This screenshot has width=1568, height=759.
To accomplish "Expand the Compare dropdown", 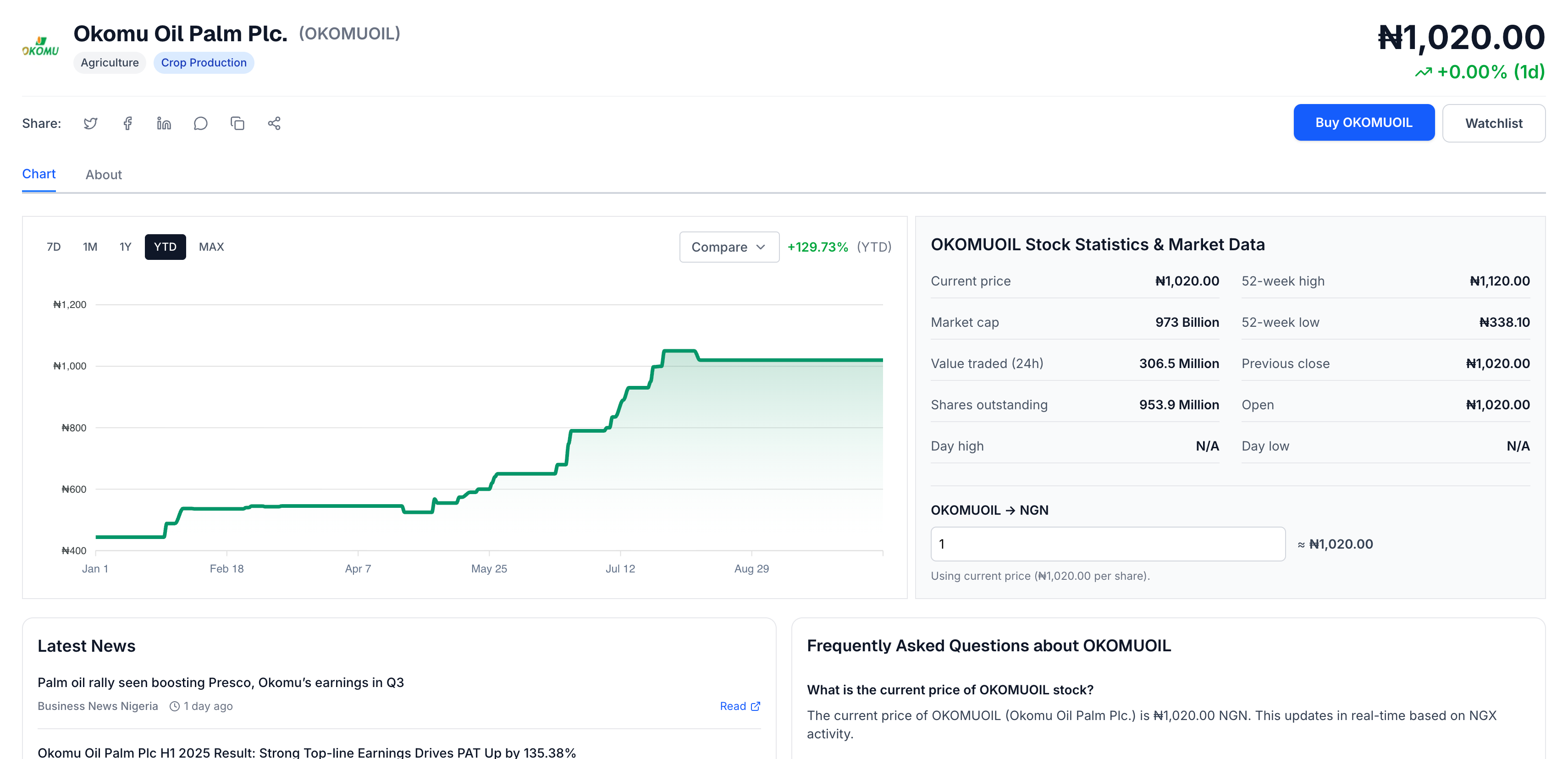I will (x=729, y=247).
